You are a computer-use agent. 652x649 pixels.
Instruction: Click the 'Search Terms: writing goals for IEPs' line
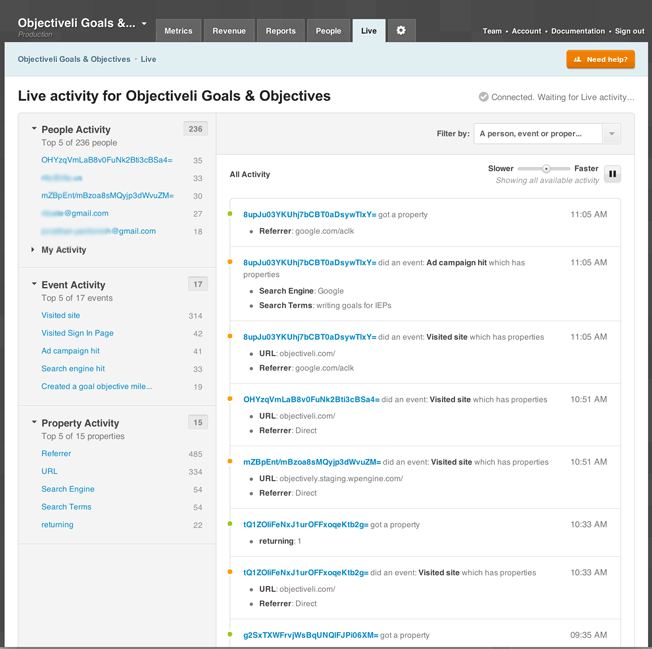325,306
